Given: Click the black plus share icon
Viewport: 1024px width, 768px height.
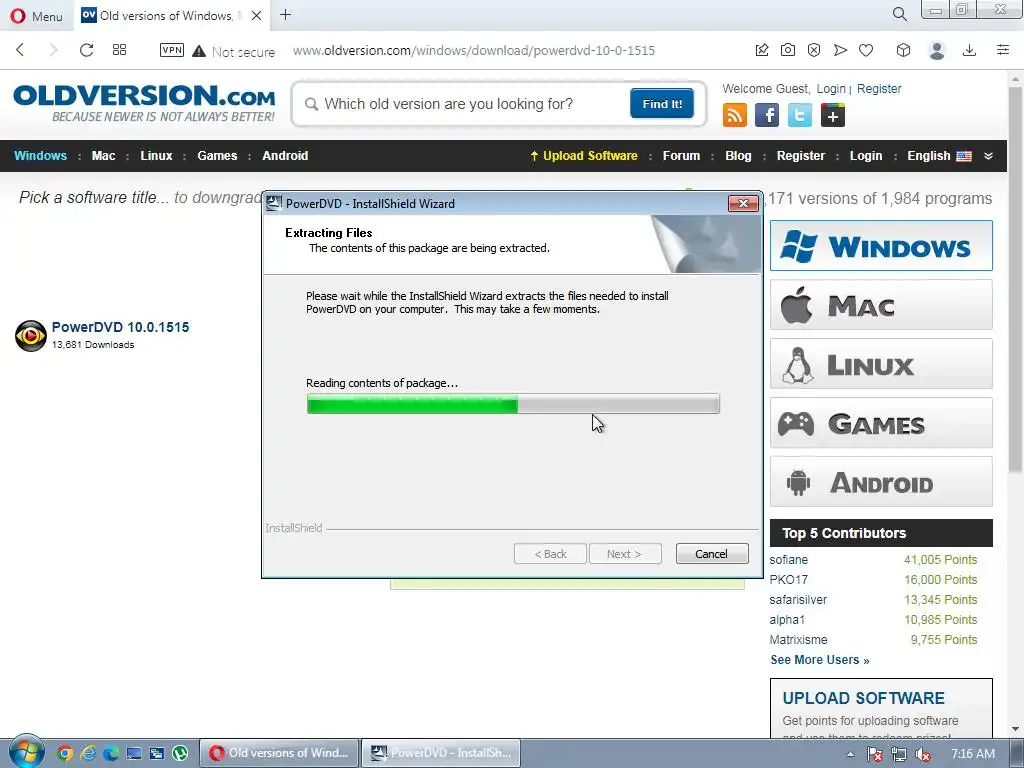Looking at the screenshot, I should tap(833, 116).
